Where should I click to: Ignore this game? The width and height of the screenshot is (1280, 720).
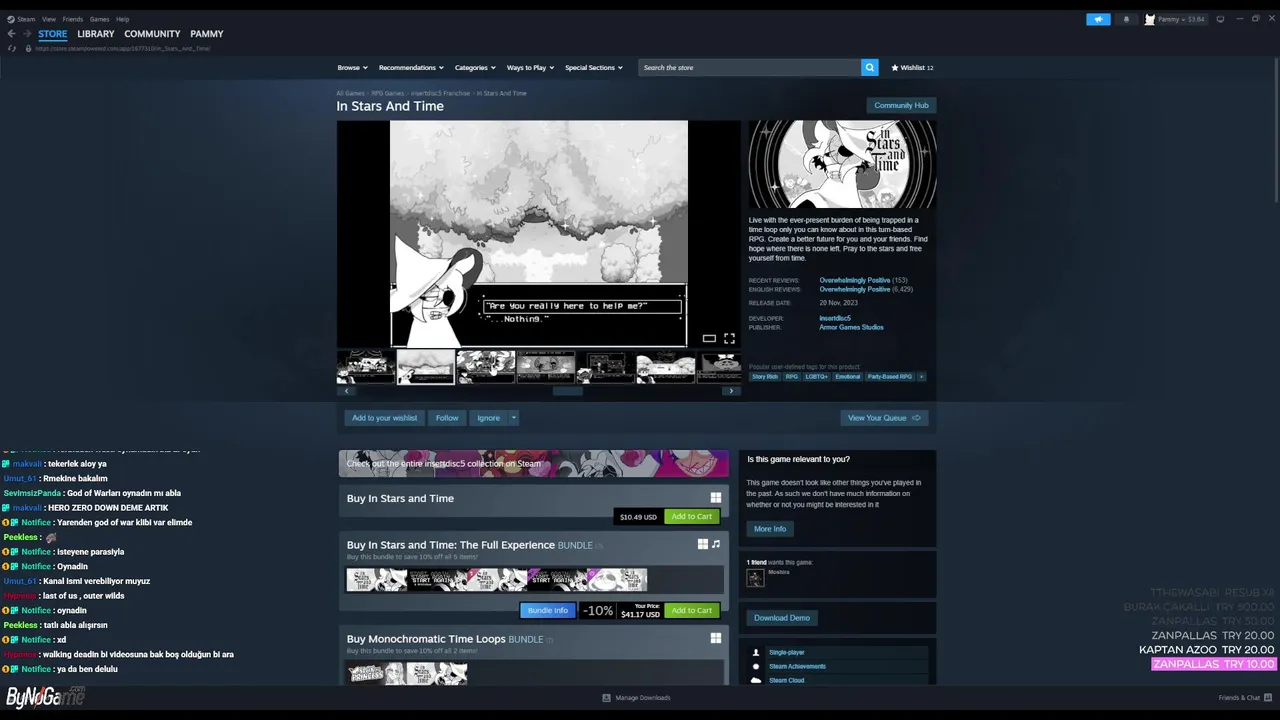pos(488,418)
